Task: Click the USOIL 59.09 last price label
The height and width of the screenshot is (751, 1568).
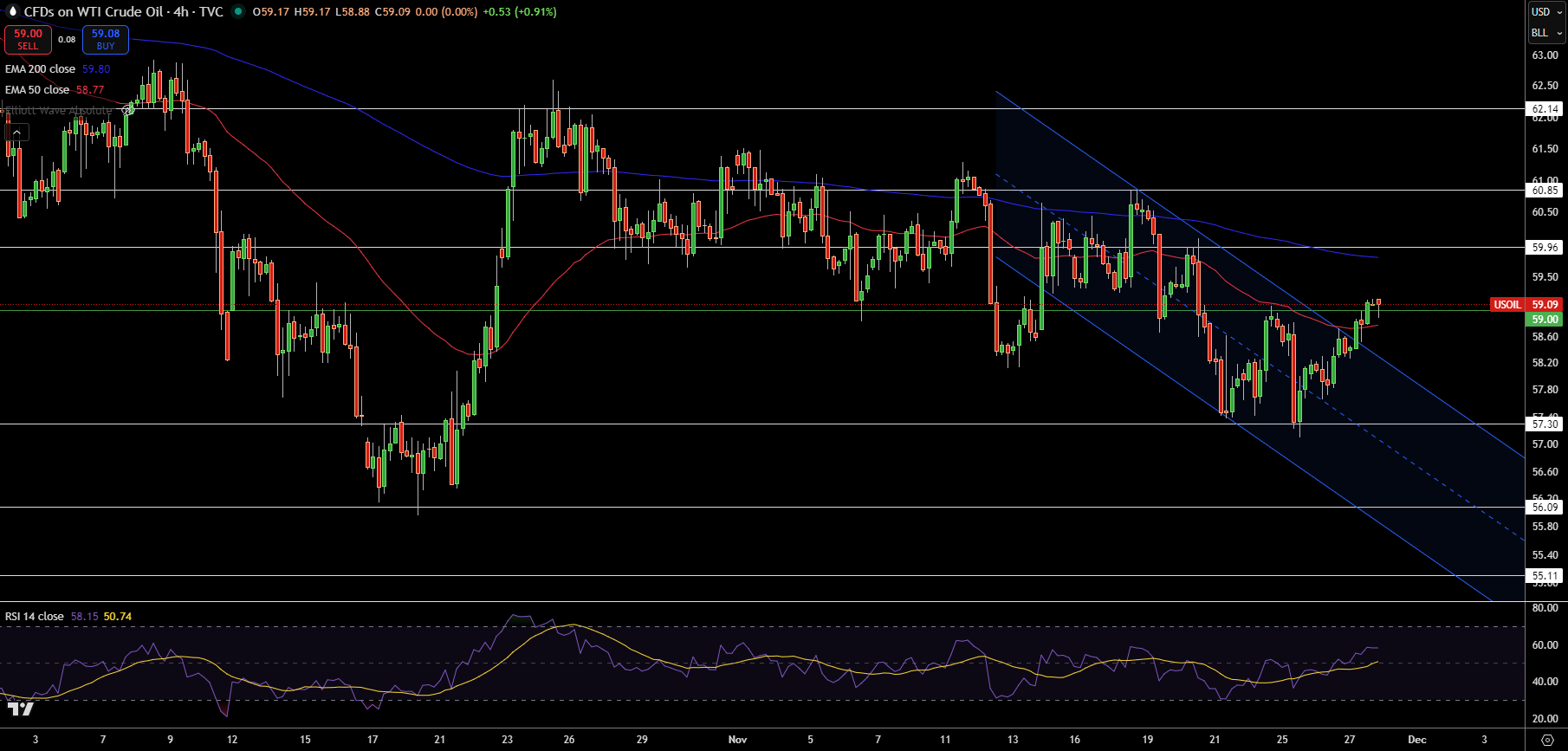Action: click(1526, 305)
